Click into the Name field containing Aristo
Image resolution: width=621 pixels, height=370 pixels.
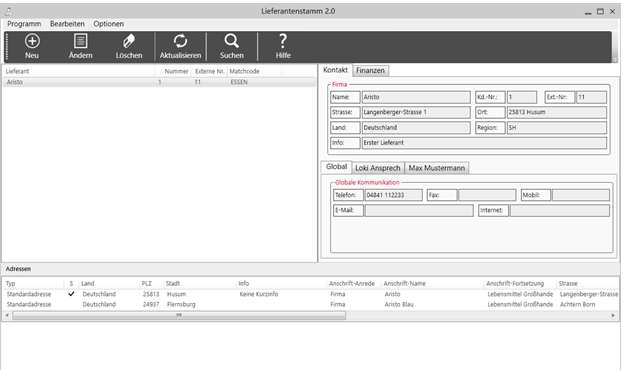416,97
